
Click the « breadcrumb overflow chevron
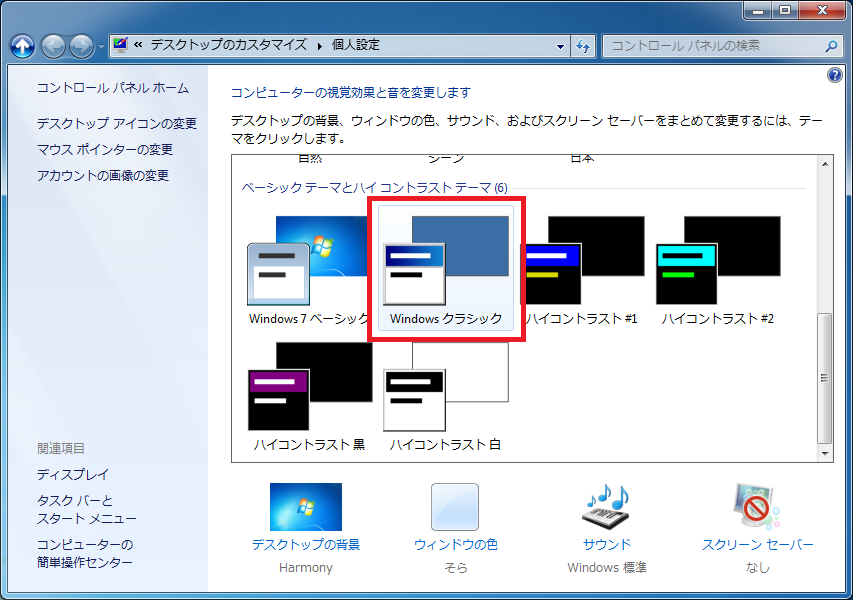(138, 45)
